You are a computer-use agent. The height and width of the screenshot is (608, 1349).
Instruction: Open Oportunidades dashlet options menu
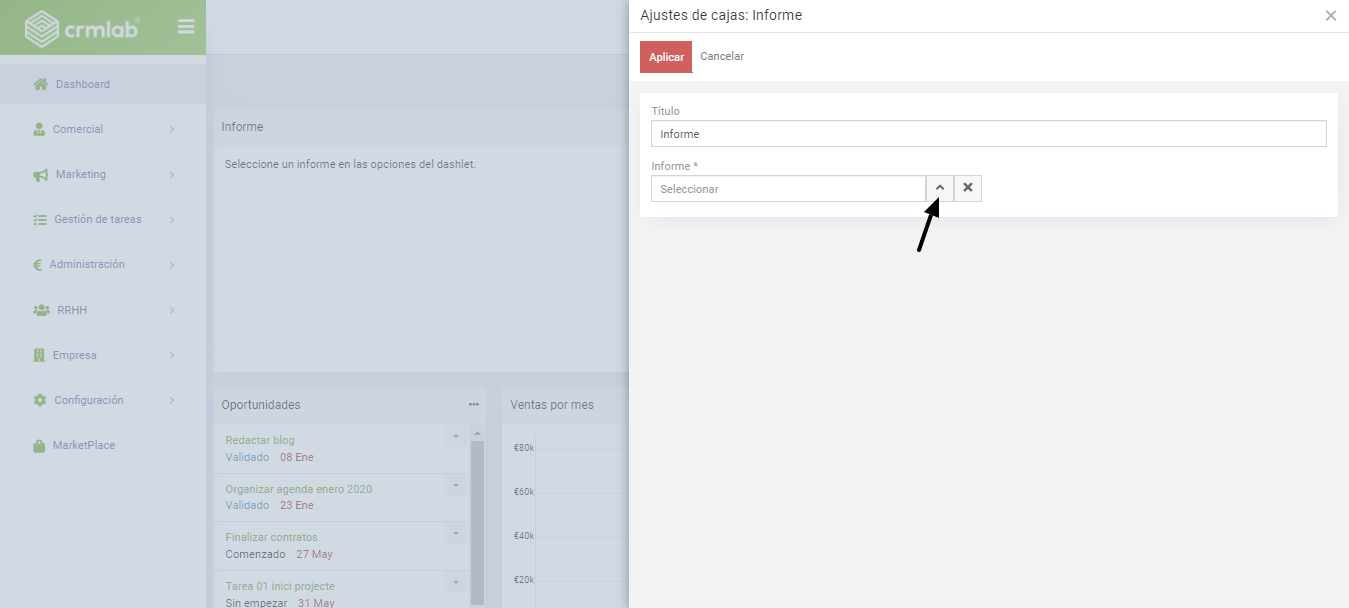pos(473,404)
